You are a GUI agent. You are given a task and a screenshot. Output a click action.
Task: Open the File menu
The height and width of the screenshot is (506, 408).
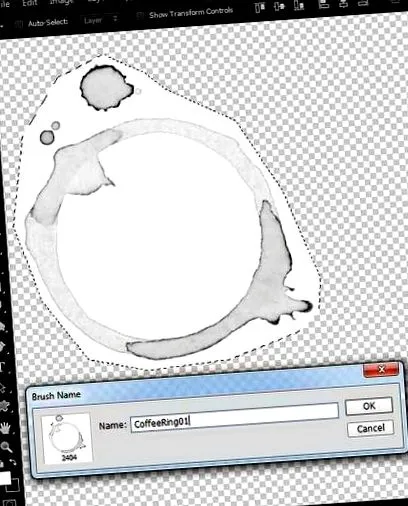click(x=5, y=4)
